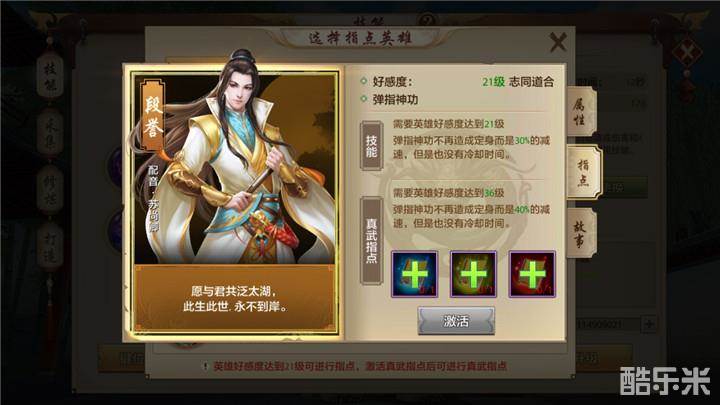This screenshot has width=720, height=405.
Task: Open the 打造 lantern tab on left sidebar
Action: point(50,248)
